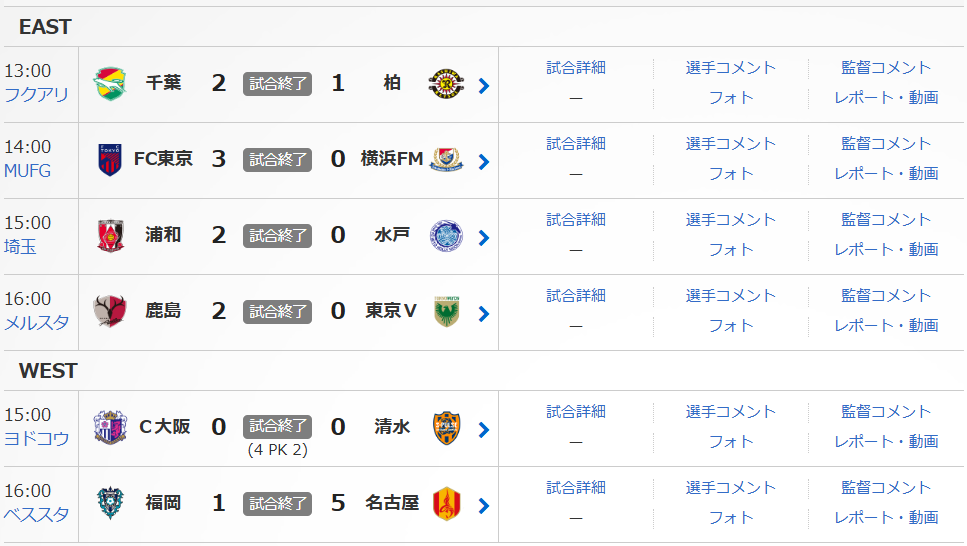
Task: Open 試合詳細 for FC東京 vs 横浜FM
Action: [x=576, y=144]
